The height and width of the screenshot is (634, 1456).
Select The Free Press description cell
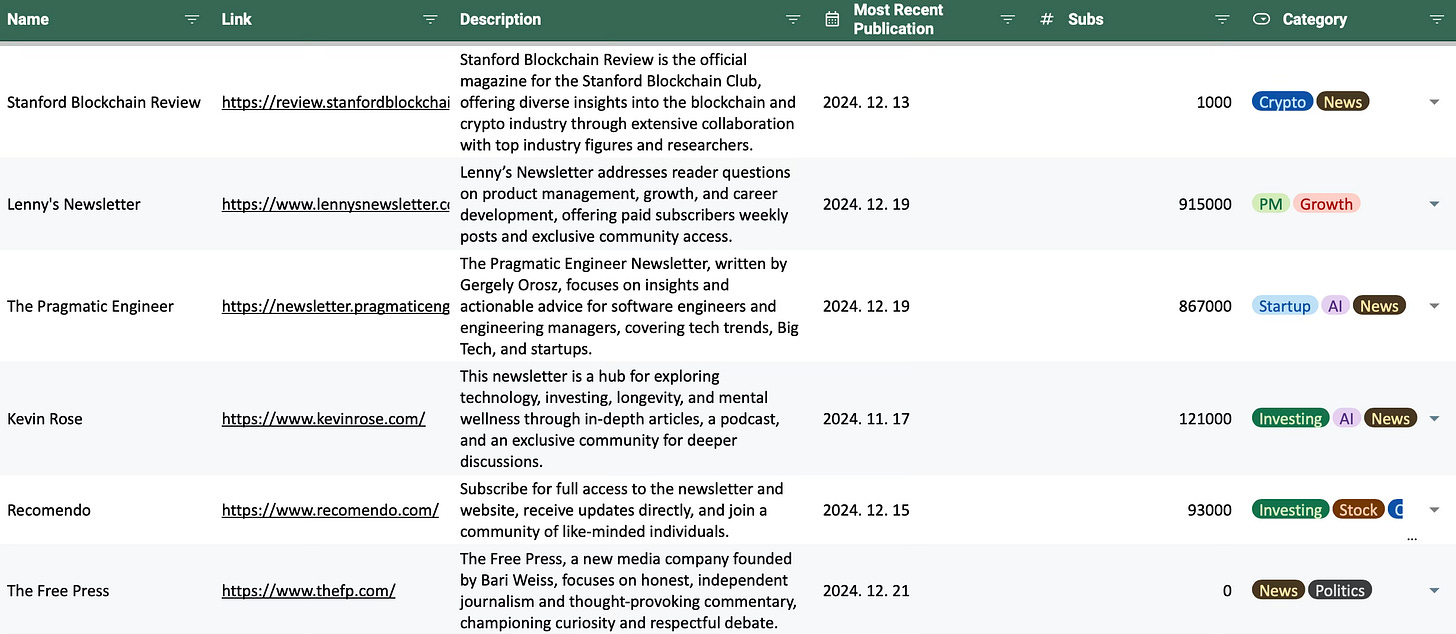(x=628, y=591)
